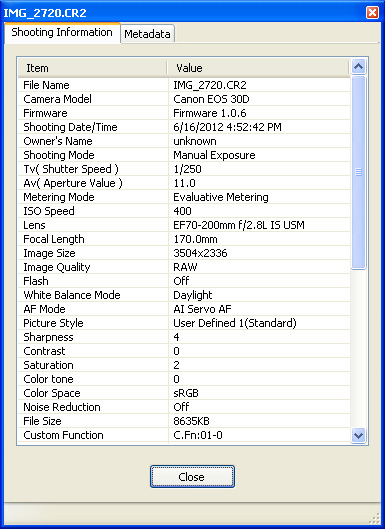Click the ISO value 400
385x529 pixels.
(183, 211)
